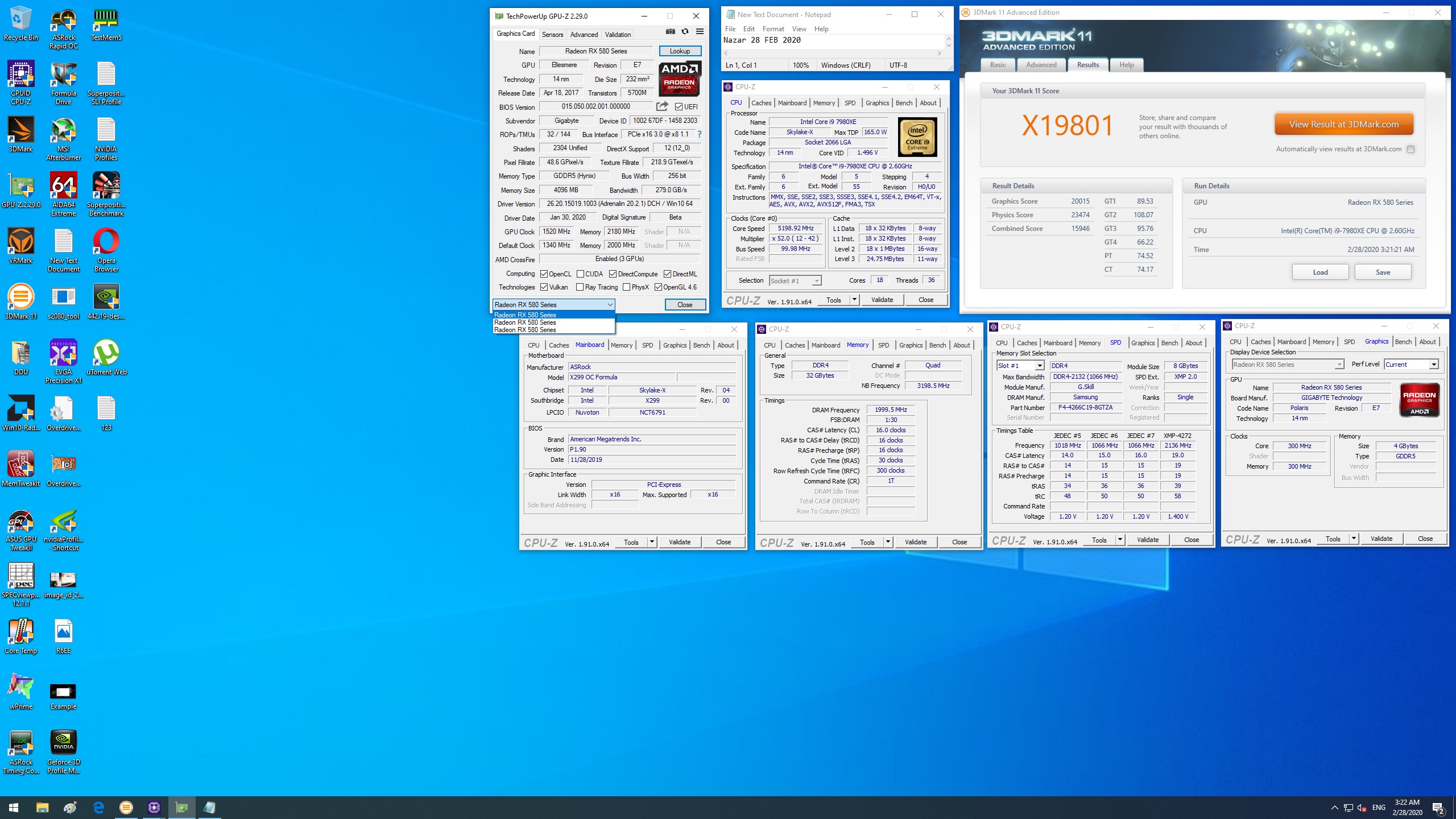Click GPU-Z refresh icon
1456x819 pixels.
[685, 32]
